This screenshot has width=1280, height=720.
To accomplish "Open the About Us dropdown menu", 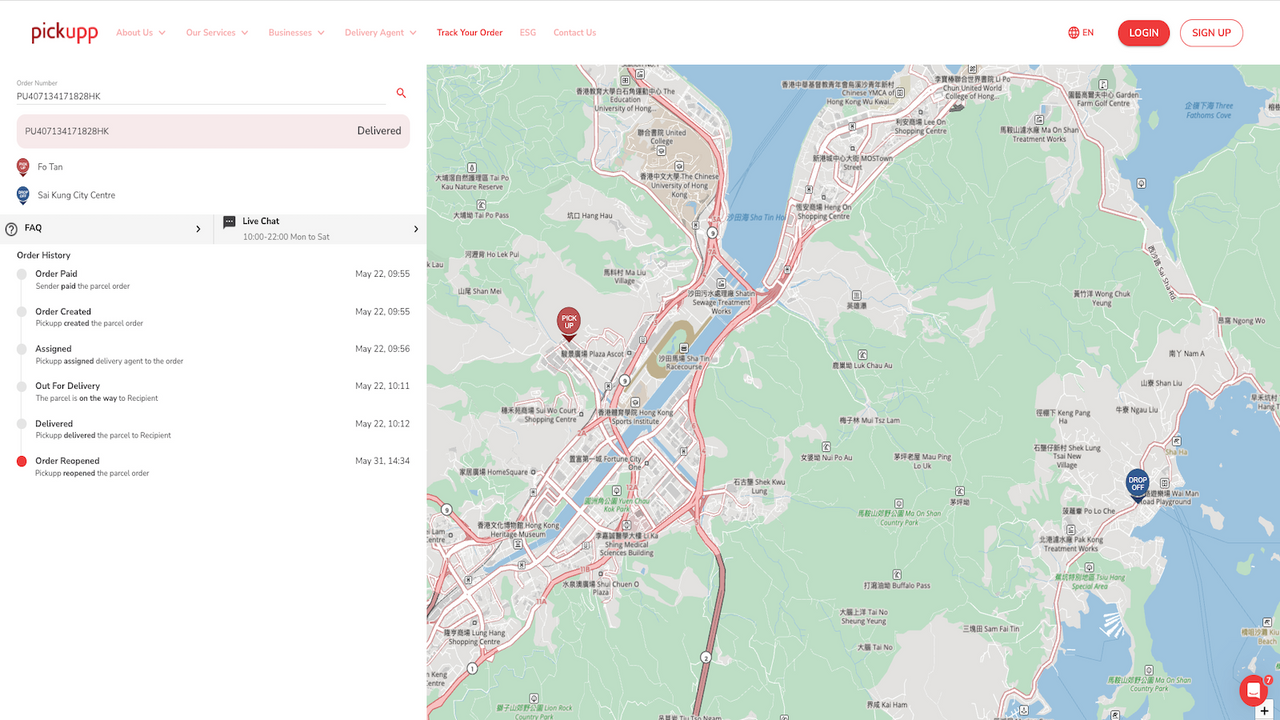I will 140,32.
